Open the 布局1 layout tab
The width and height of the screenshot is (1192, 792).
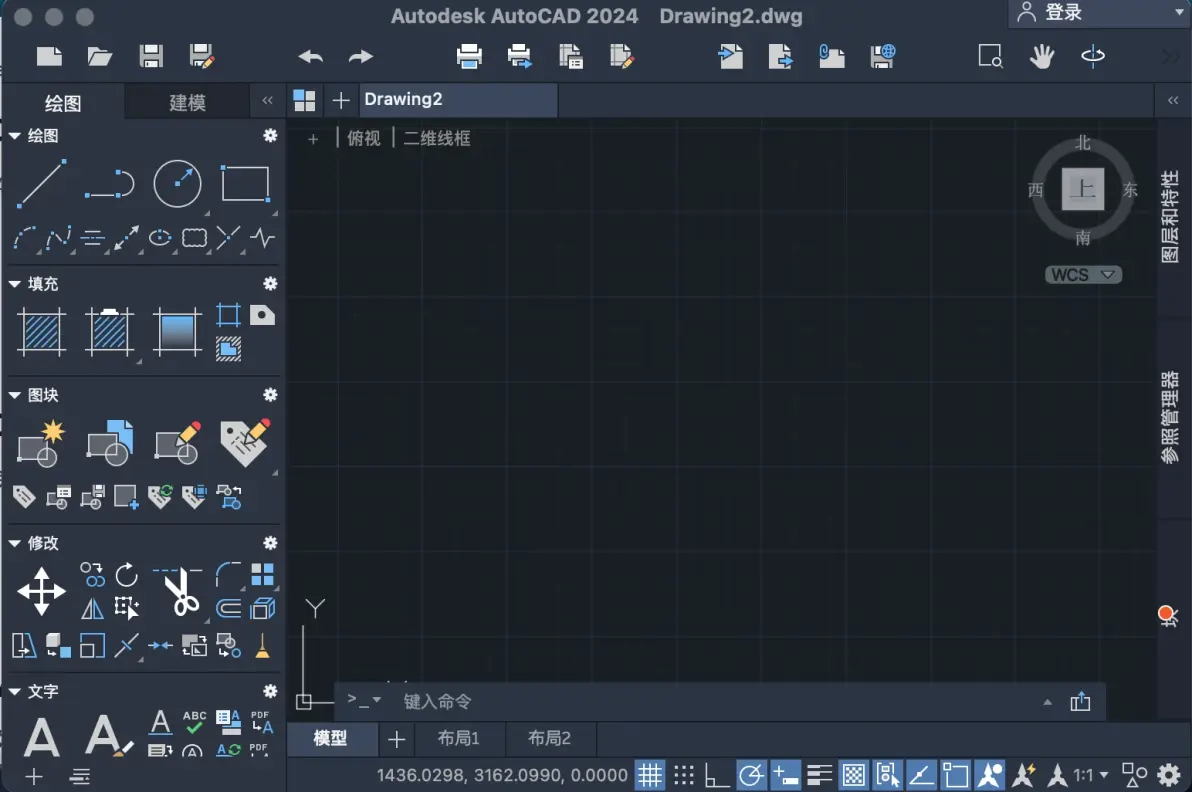(x=458, y=738)
